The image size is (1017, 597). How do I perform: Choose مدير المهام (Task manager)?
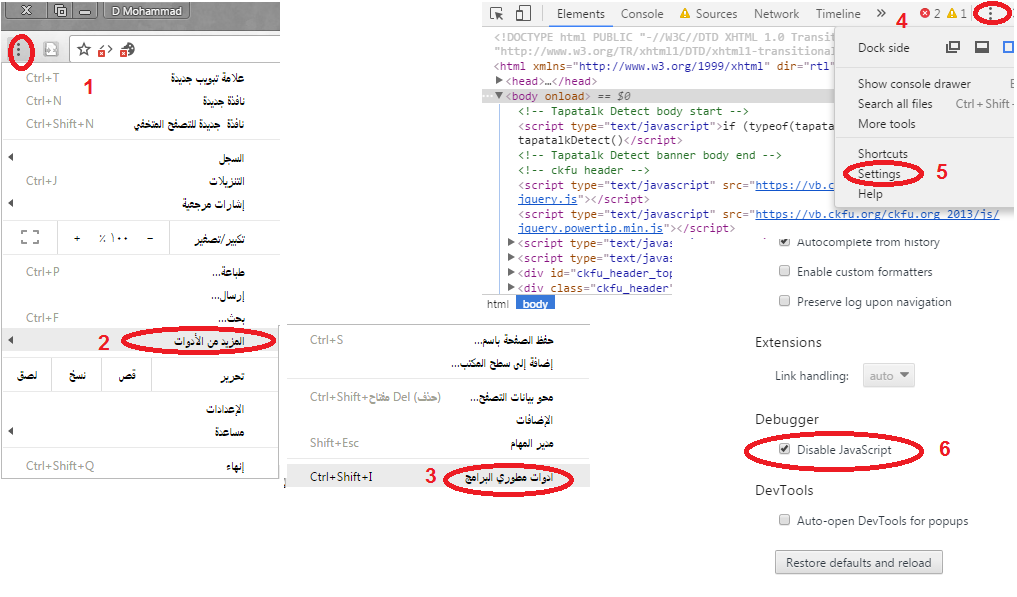[x=438, y=443]
